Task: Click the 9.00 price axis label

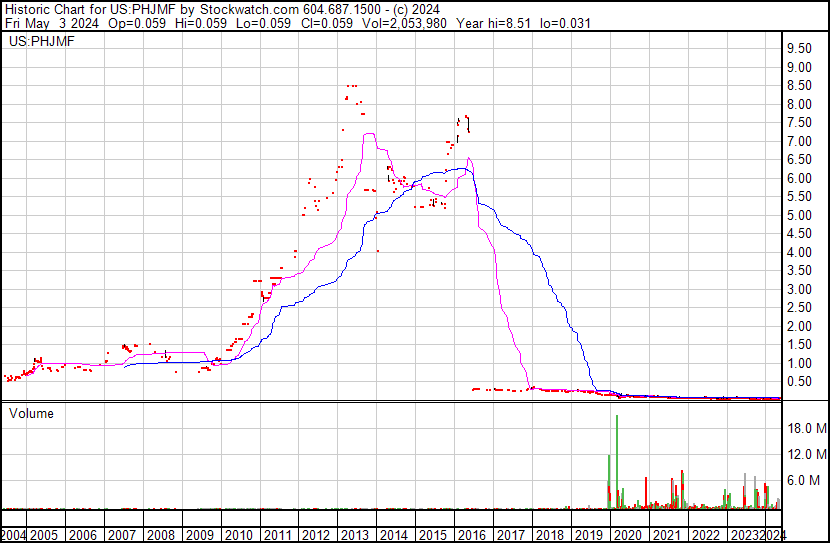Action: point(799,67)
